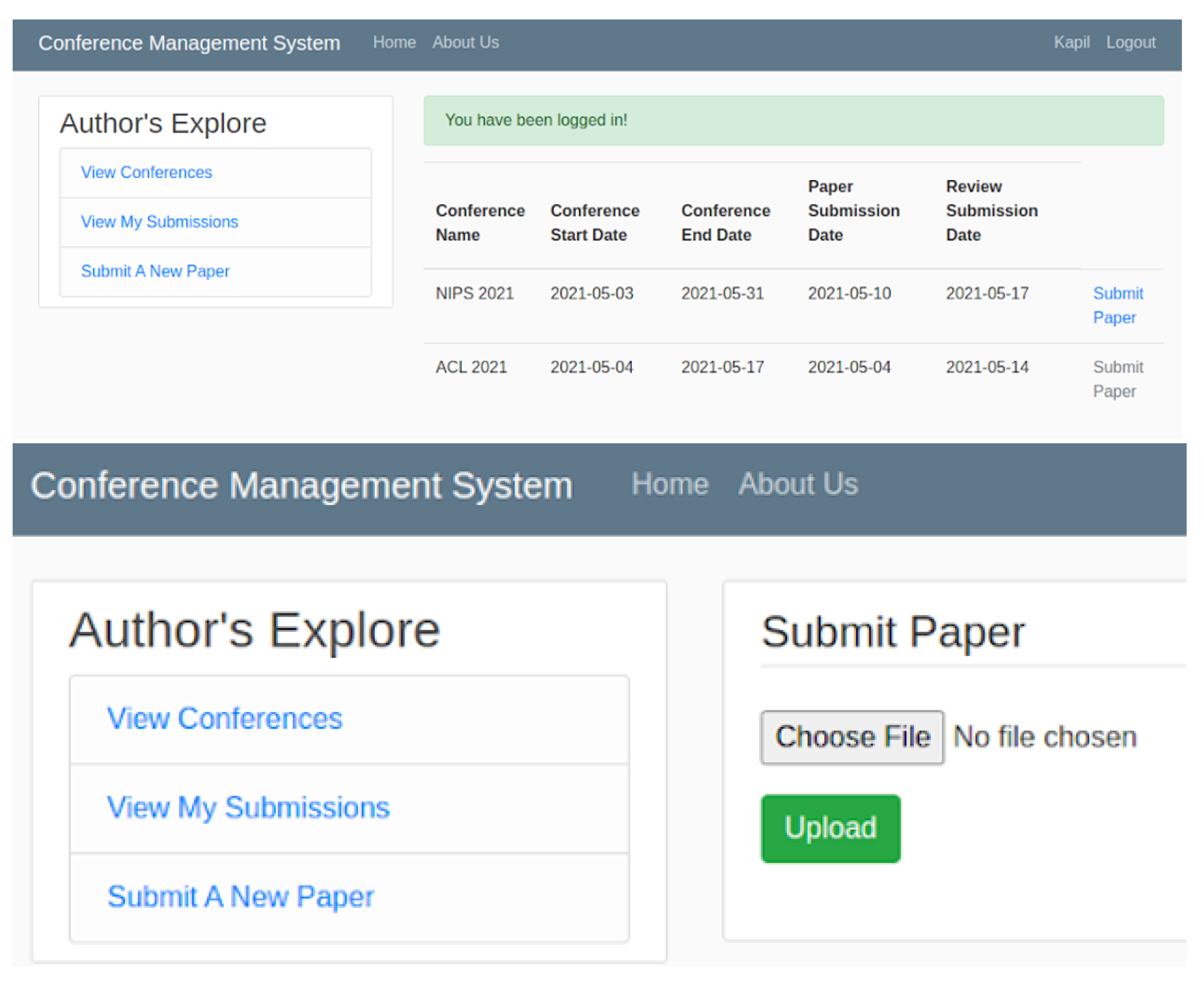Open About Us in the top navbar
Image resolution: width=1204 pixels, height=994 pixels.
pyautogui.click(x=465, y=42)
